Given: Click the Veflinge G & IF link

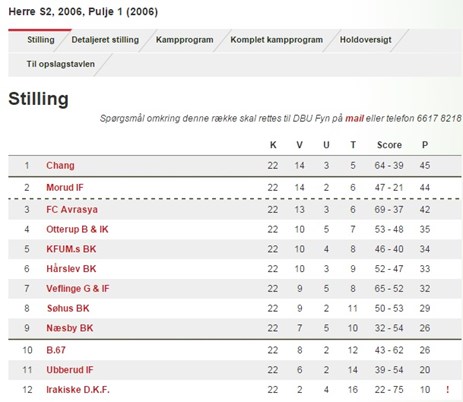Looking at the screenshot, I should click(78, 288).
